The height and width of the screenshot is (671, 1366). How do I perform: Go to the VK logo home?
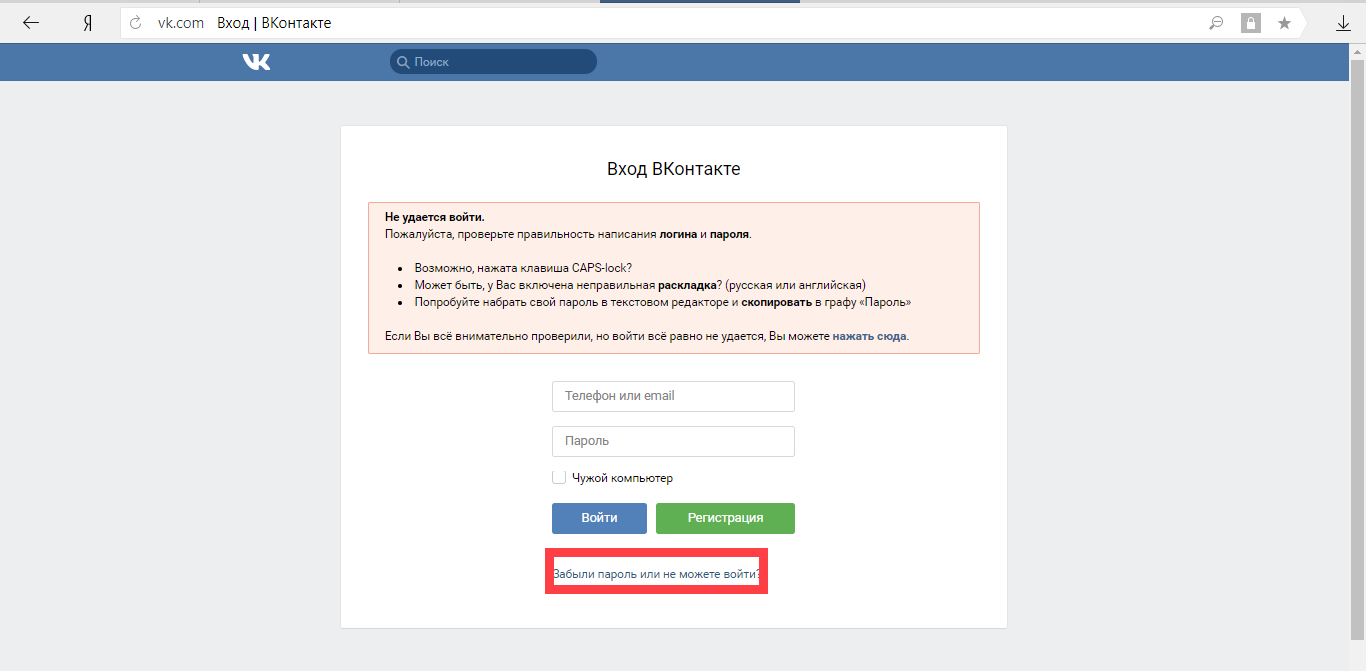pos(256,62)
